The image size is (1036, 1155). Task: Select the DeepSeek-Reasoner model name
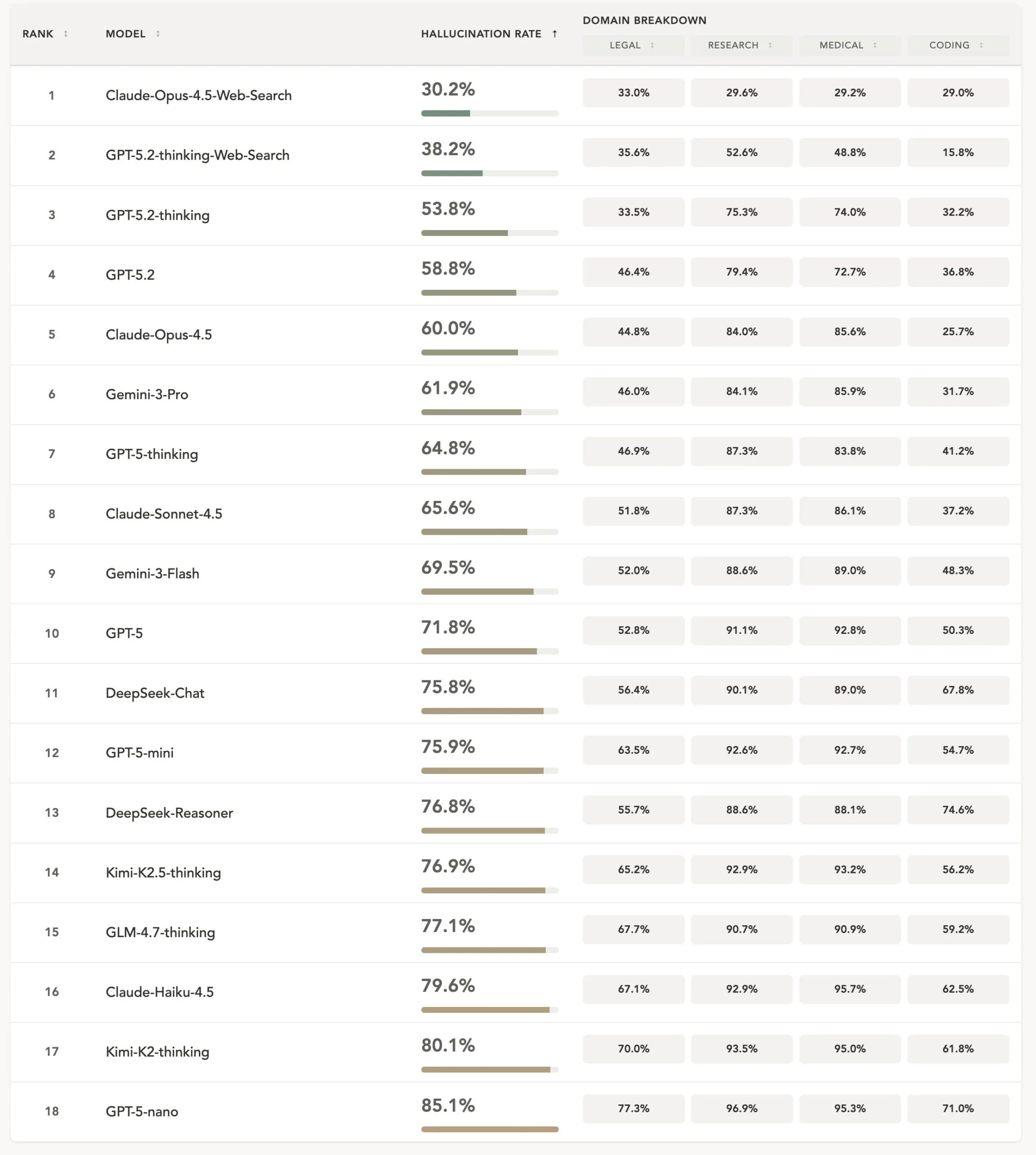pyautogui.click(x=169, y=813)
